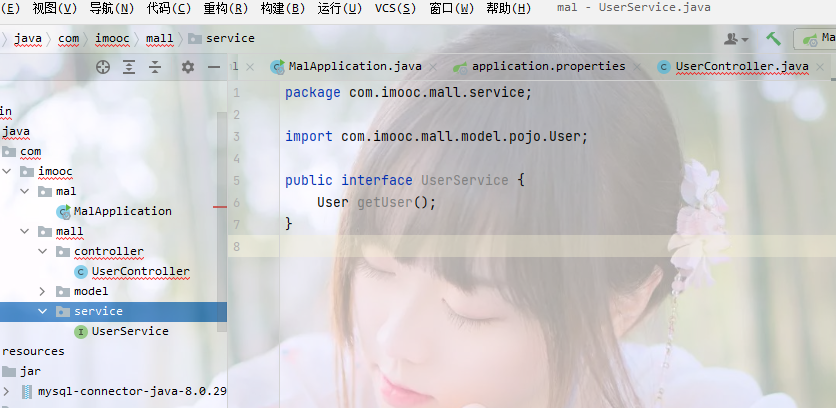
Task: Click the UserService interface name in code
Action: pos(465,180)
